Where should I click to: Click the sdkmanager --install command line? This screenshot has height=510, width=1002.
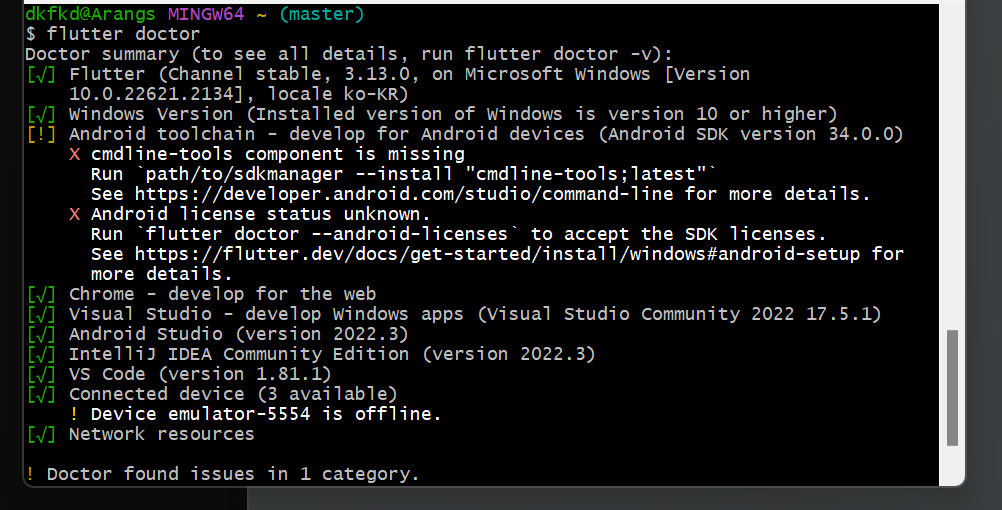coord(403,174)
